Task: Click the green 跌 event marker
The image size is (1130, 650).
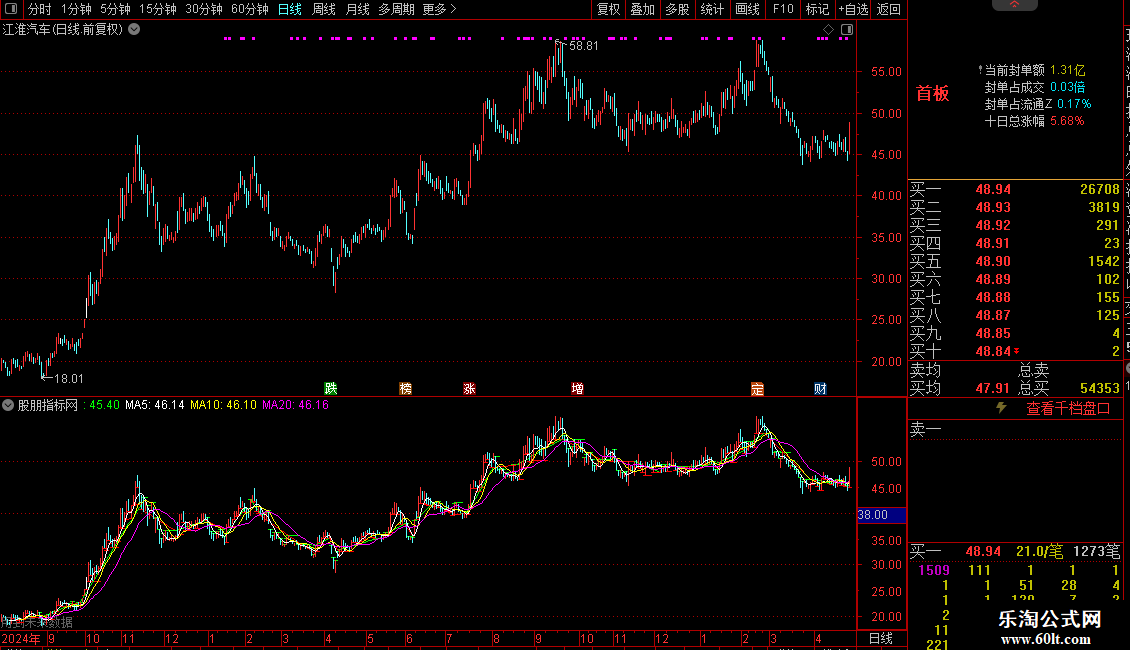Action: tap(331, 388)
